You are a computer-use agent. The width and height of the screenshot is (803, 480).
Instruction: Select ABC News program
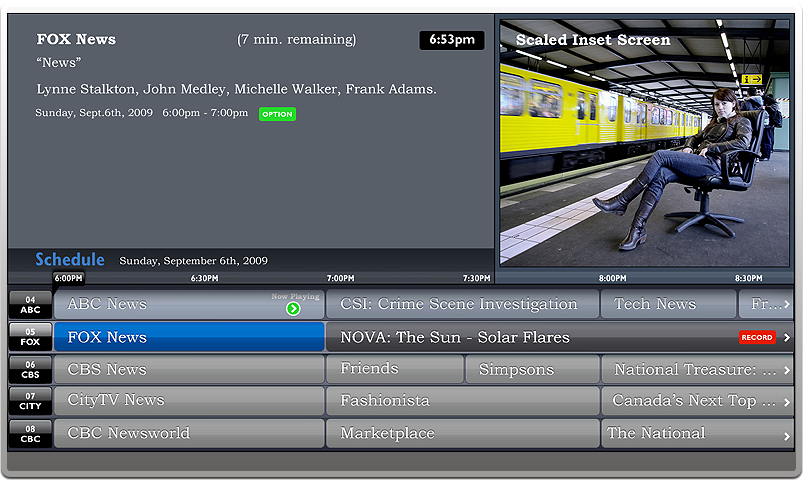click(x=189, y=304)
